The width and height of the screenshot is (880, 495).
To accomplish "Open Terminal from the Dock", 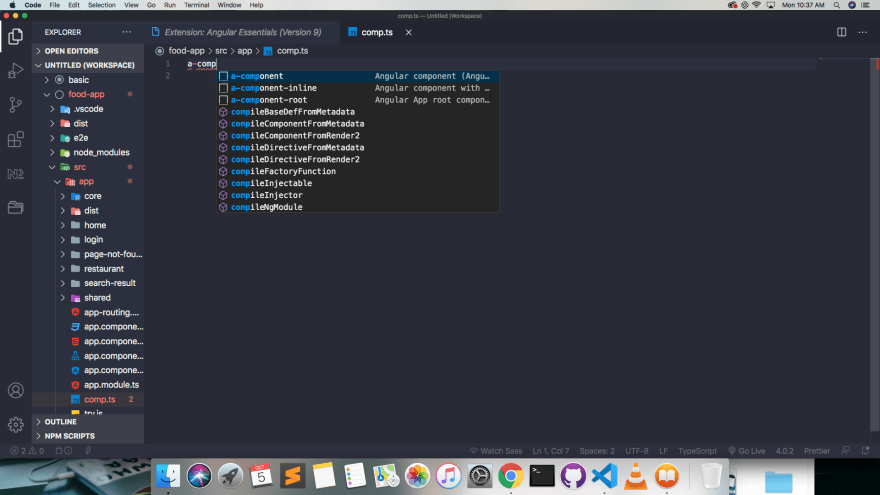I will click(542, 476).
